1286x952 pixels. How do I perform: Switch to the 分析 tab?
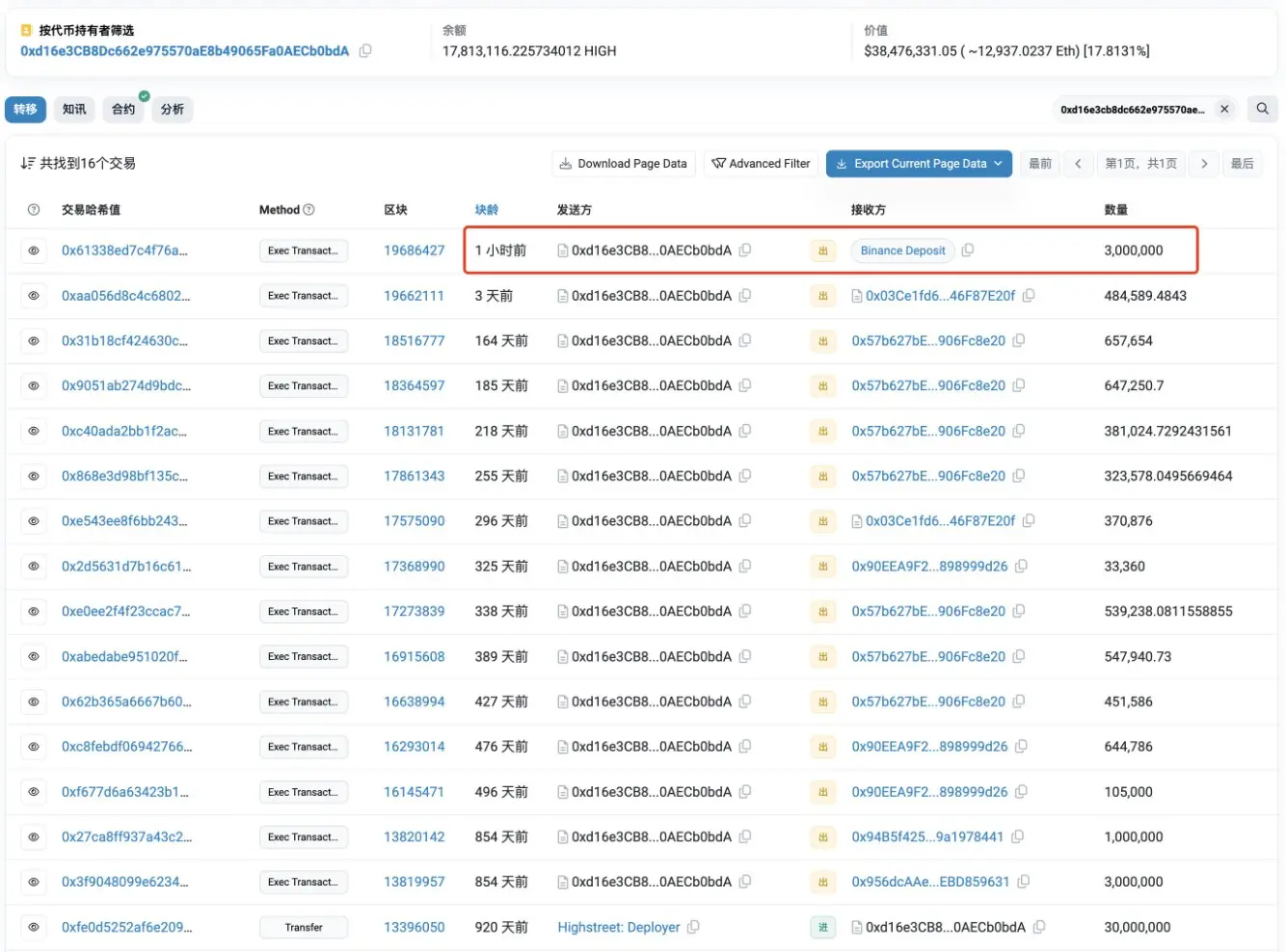pyautogui.click(x=173, y=110)
